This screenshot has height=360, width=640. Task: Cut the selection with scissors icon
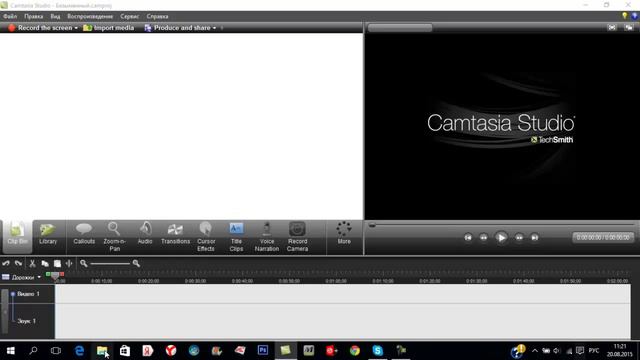pyautogui.click(x=32, y=264)
